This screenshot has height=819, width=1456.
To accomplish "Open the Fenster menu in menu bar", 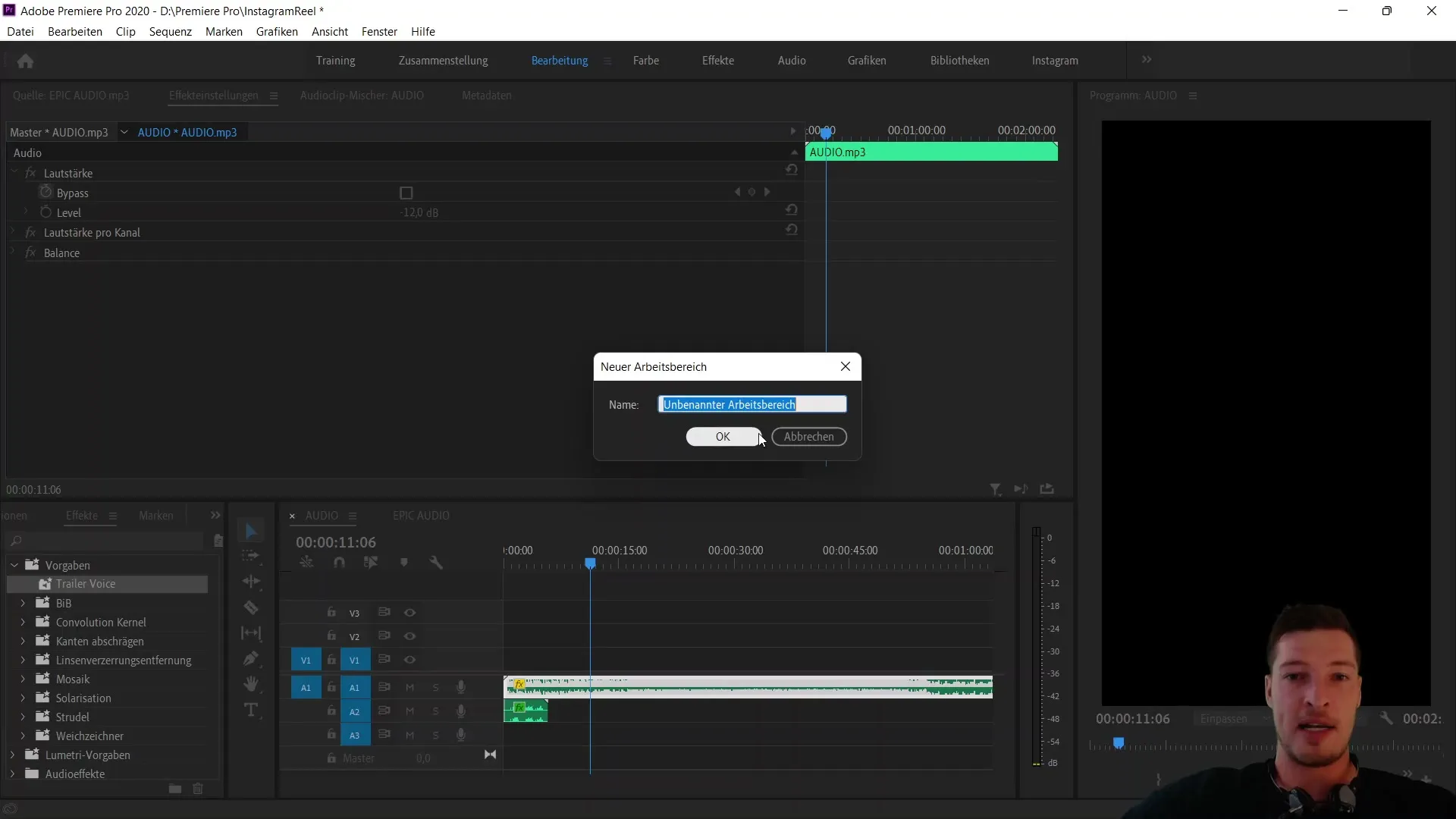I will click(x=380, y=31).
